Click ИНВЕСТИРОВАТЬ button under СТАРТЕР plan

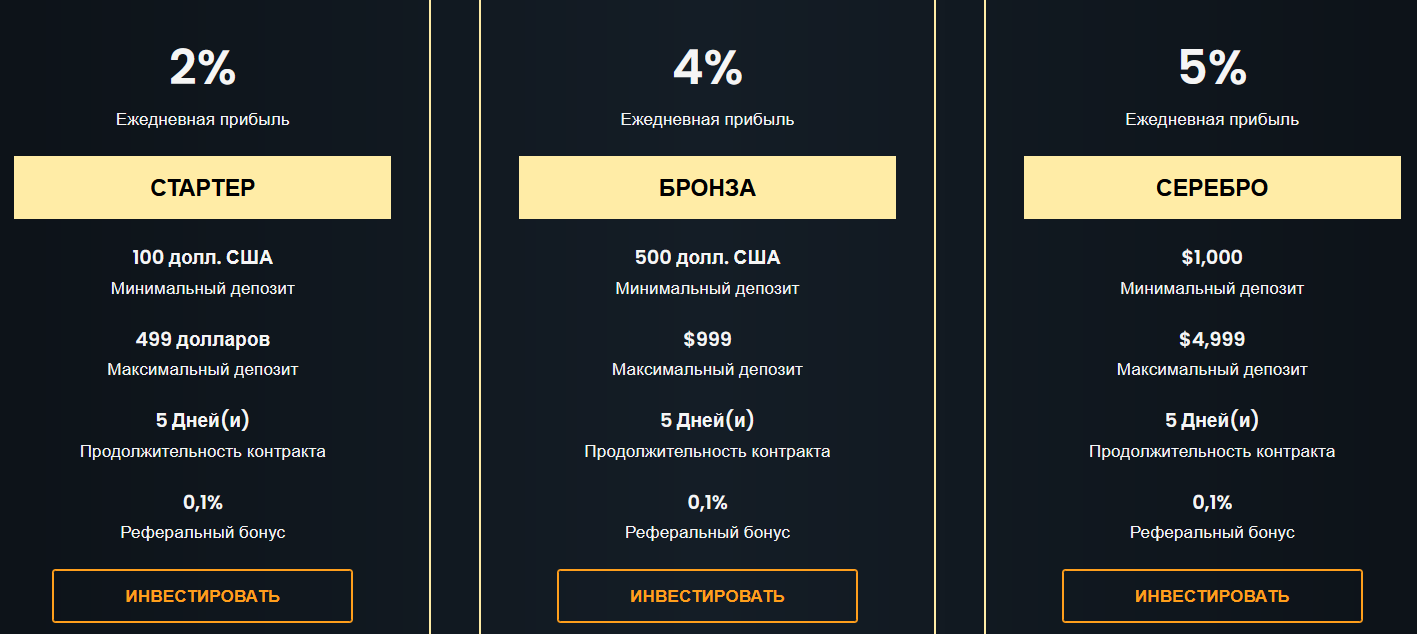(202, 596)
